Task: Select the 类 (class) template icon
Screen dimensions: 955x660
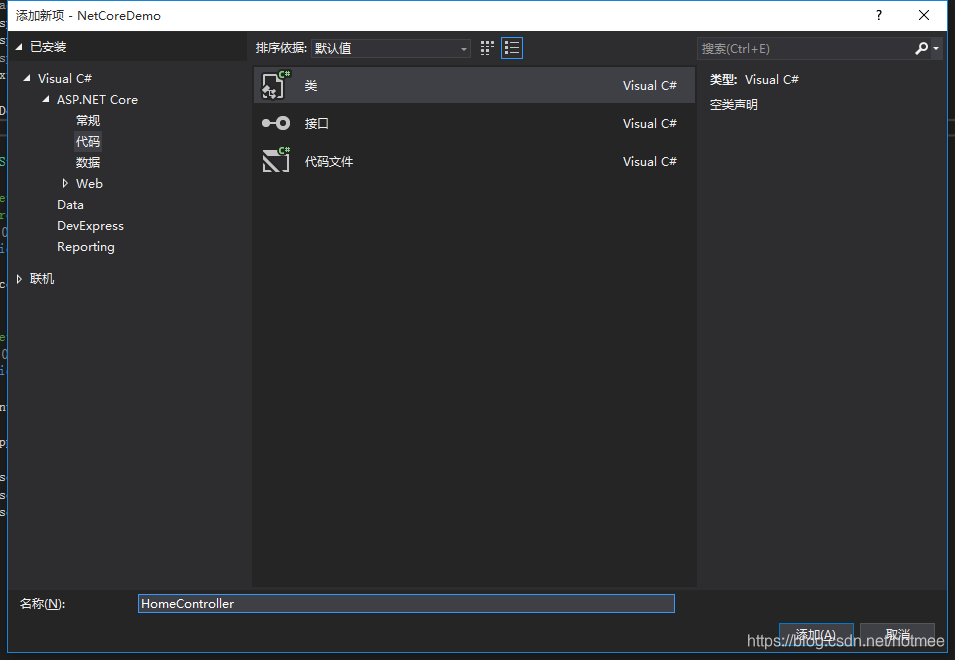Action: (x=275, y=85)
